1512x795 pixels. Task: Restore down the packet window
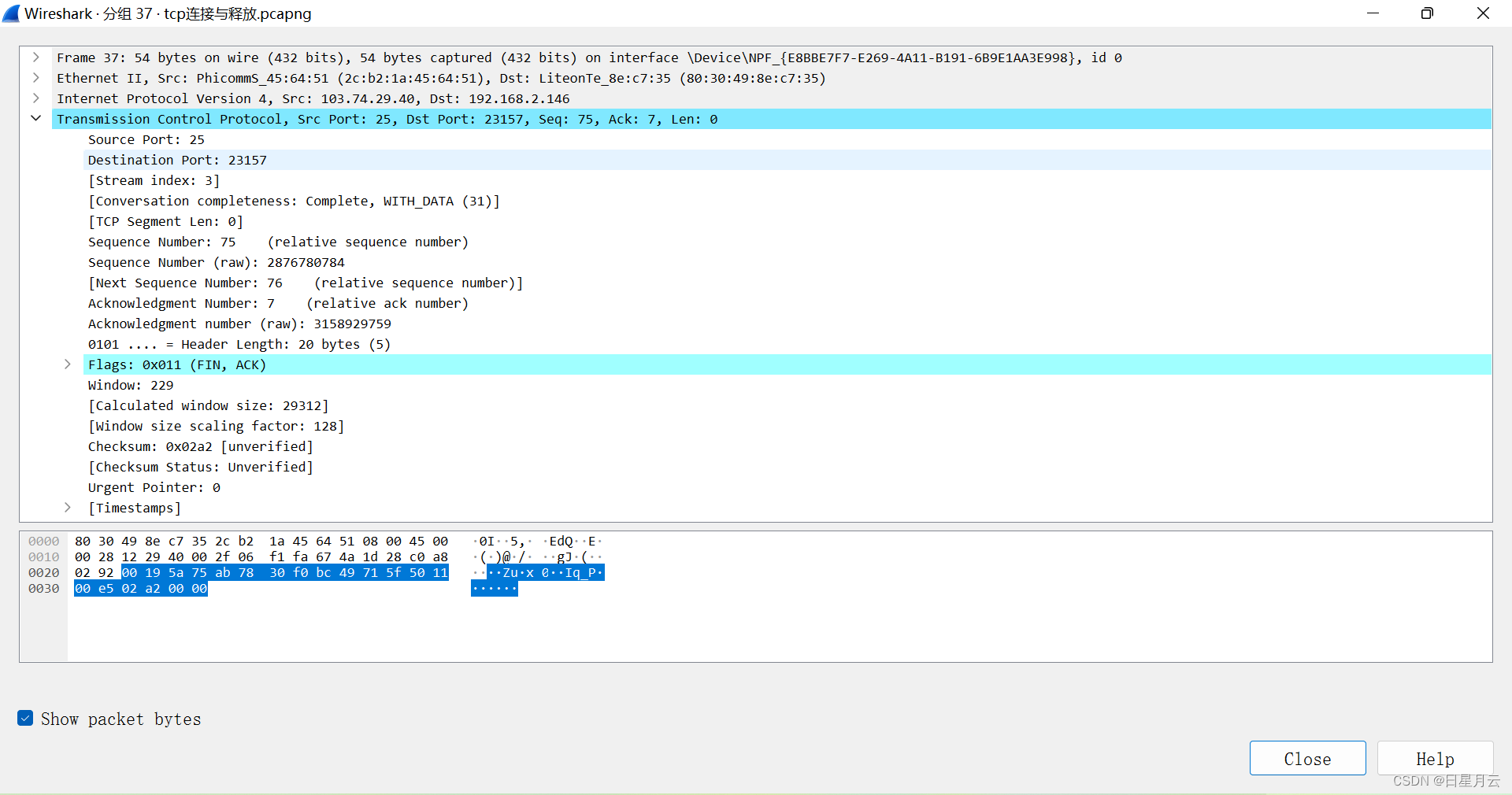[x=1427, y=13]
